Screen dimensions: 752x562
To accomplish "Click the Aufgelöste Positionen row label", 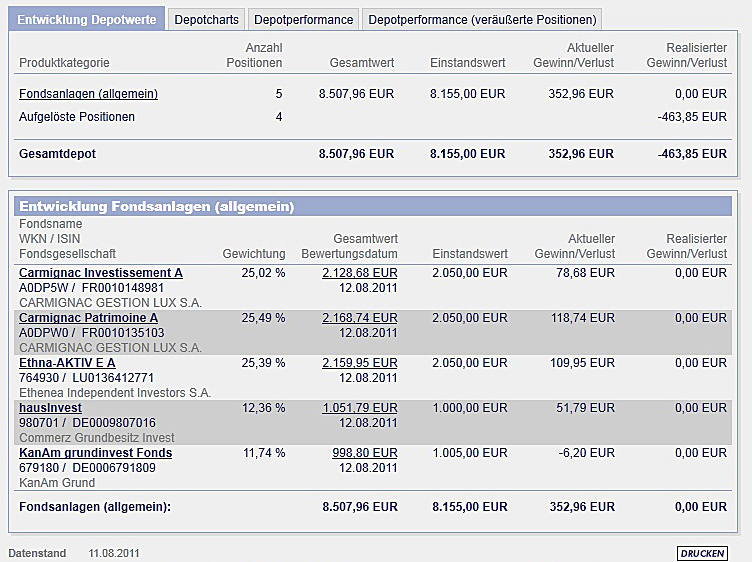I will (x=77, y=117).
